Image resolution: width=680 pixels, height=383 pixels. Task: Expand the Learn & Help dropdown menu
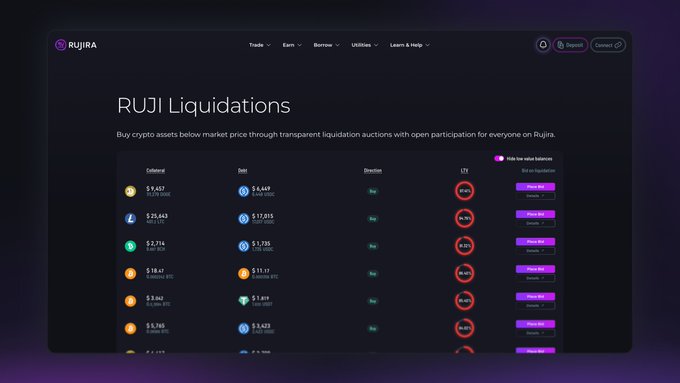(410, 45)
